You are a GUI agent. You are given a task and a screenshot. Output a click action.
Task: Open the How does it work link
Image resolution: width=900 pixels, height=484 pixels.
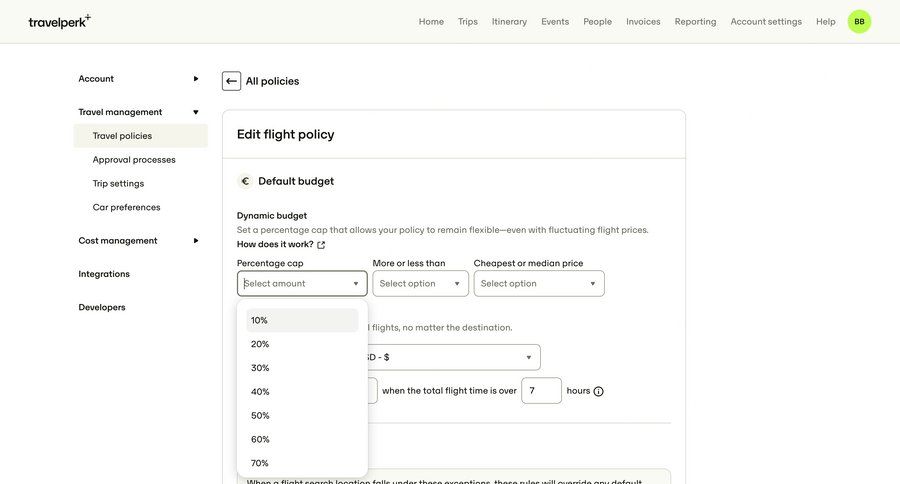[x=275, y=244]
